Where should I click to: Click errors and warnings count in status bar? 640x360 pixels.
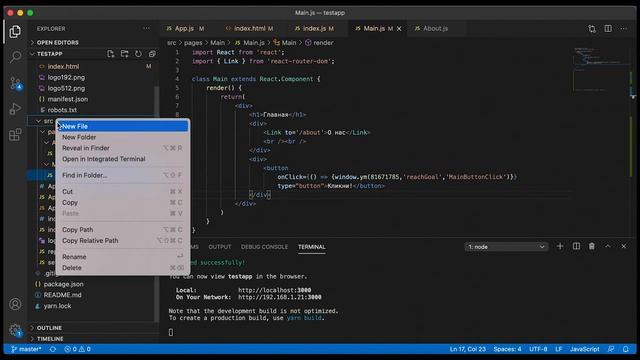78,349
